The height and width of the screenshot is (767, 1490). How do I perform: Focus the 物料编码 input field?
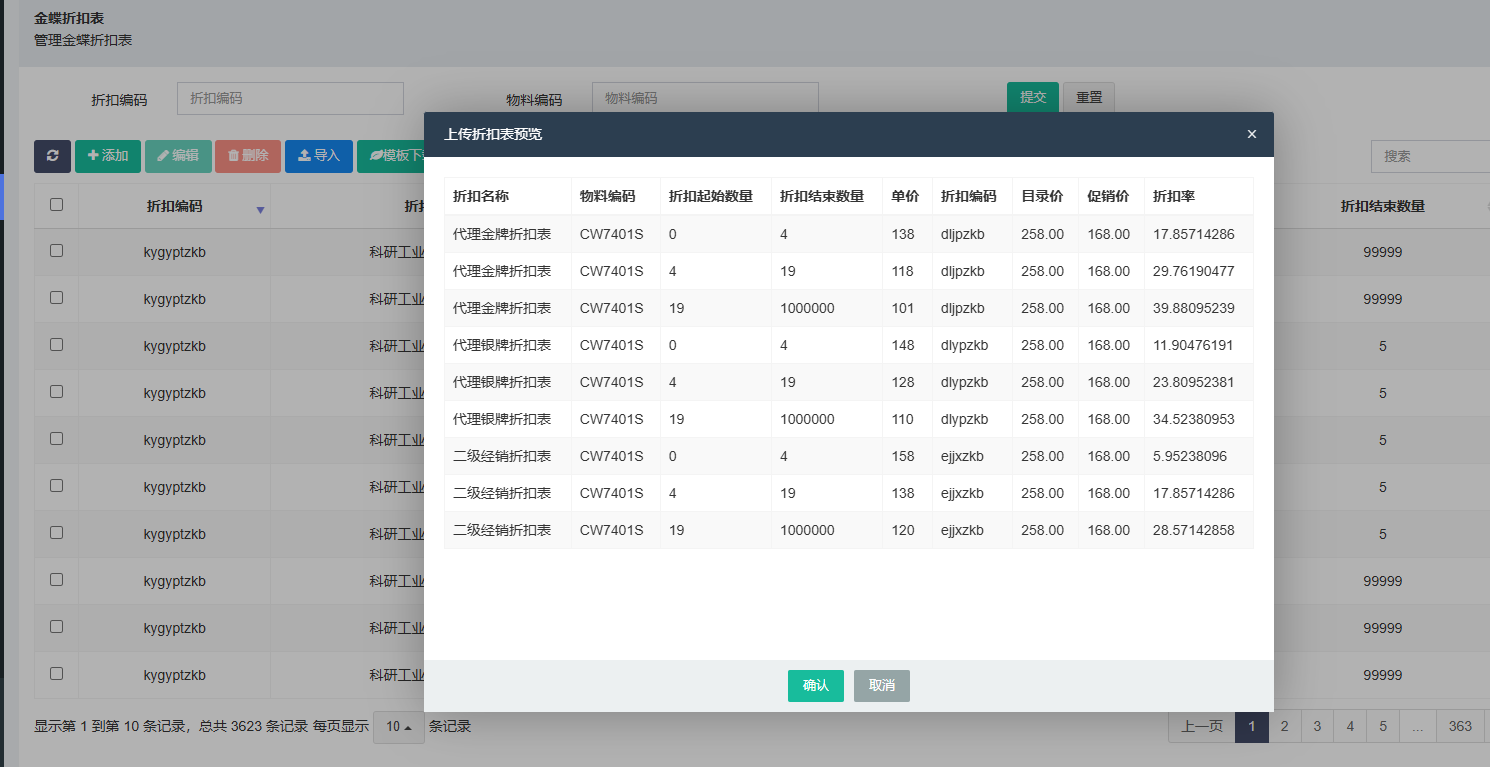click(x=705, y=98)
